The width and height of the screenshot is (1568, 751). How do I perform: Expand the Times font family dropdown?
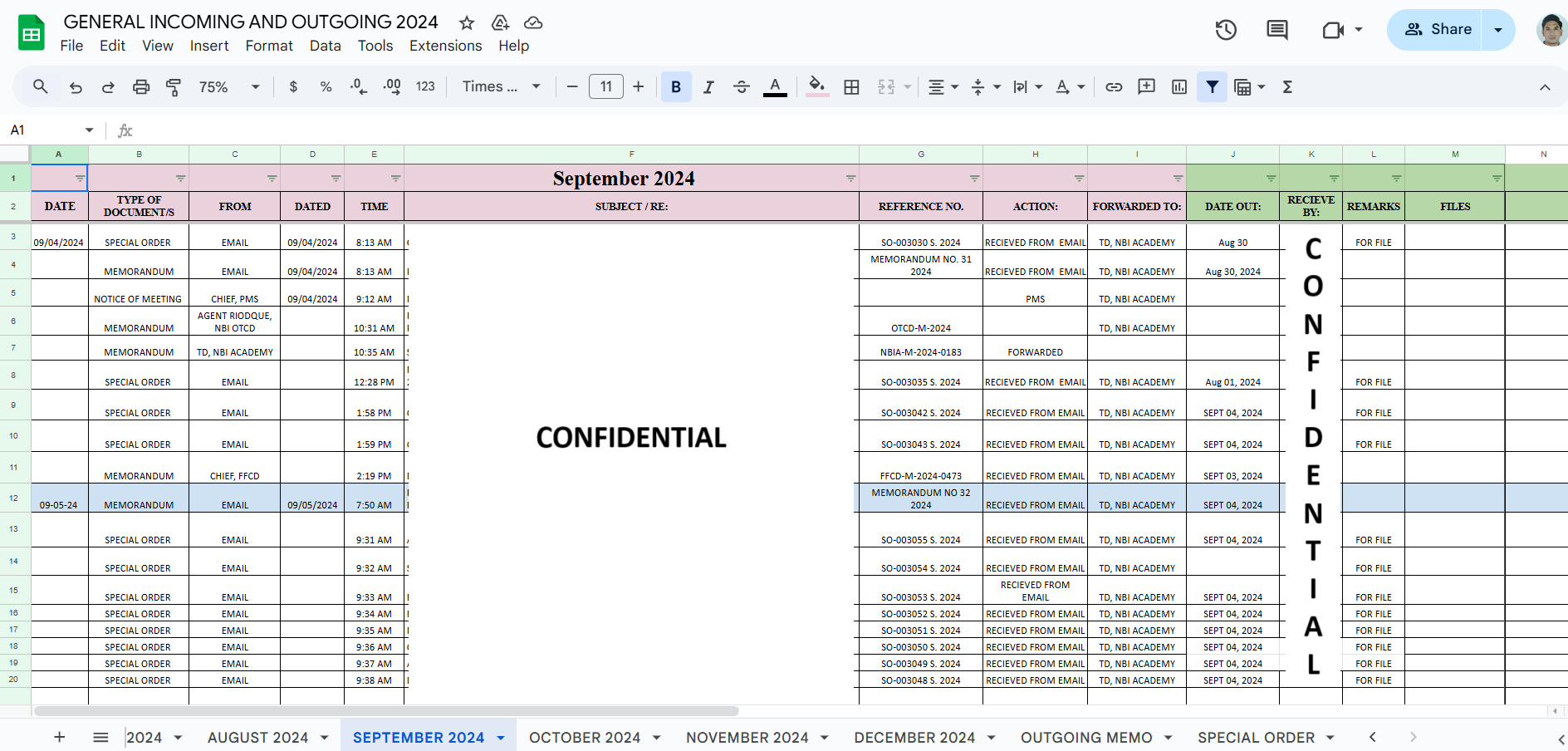(x=501, y=87)
